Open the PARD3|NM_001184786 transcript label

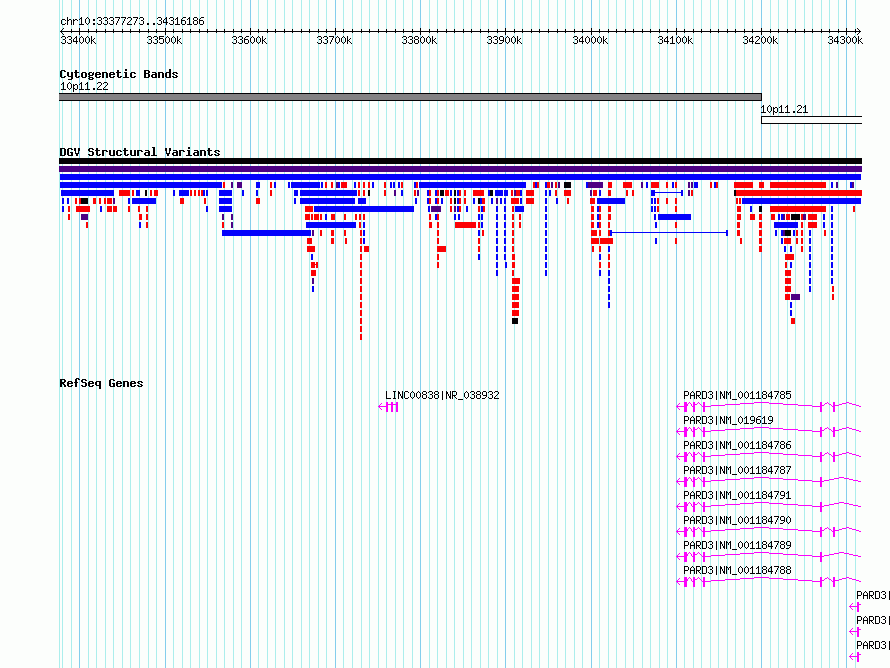pyautogui.click(x=737, y=445)
